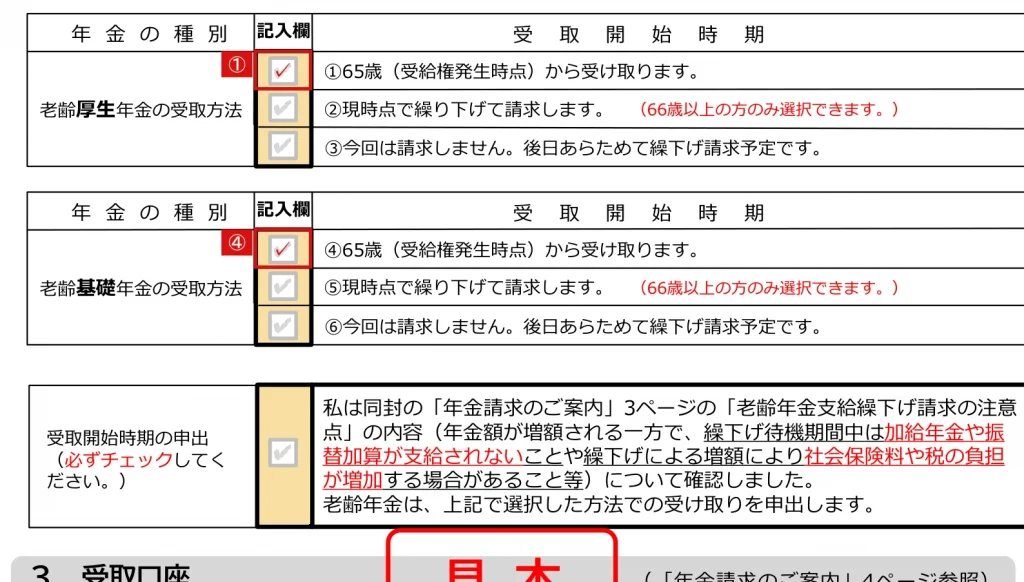This screenshot has width=1024, height=582.
Task: Click 受取開始時期 header in second table
Action: (x=639, y=212)
